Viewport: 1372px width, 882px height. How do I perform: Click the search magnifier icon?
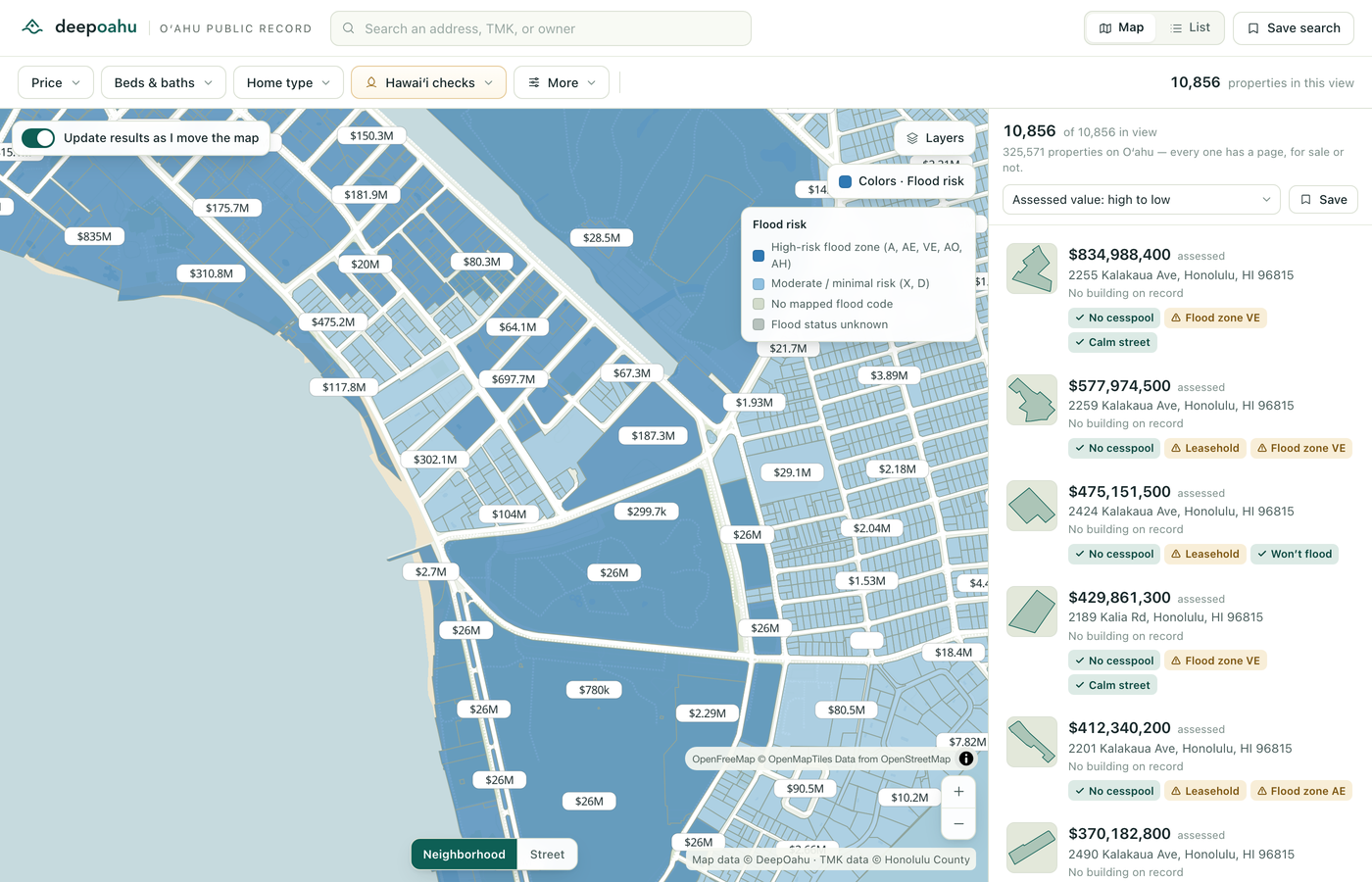(x=349, y=28)
